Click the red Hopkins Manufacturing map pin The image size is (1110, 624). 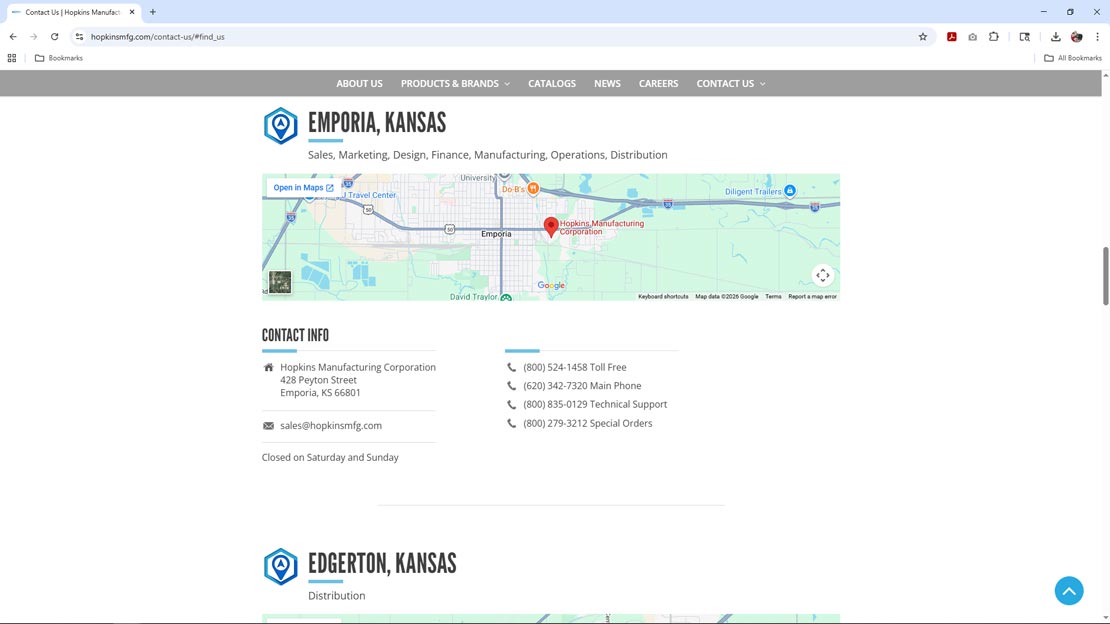coord(551,227)
